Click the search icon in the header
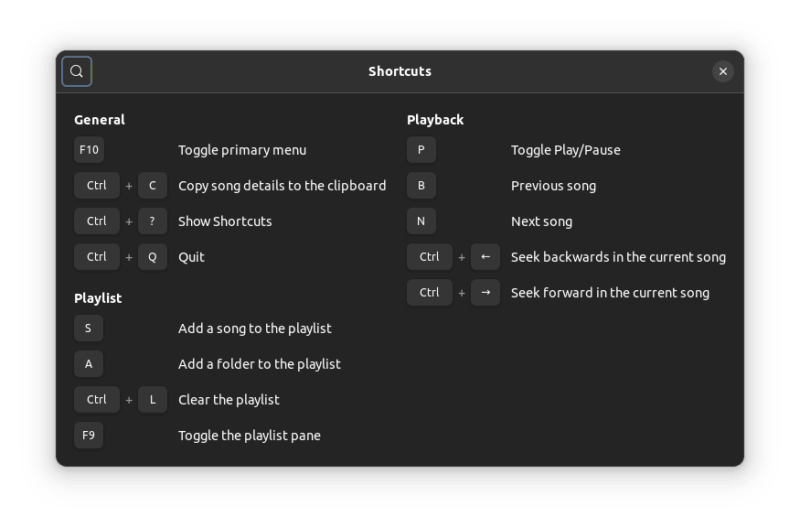The image size is (800, 528). pyautogui.click(x=77, y=72)
